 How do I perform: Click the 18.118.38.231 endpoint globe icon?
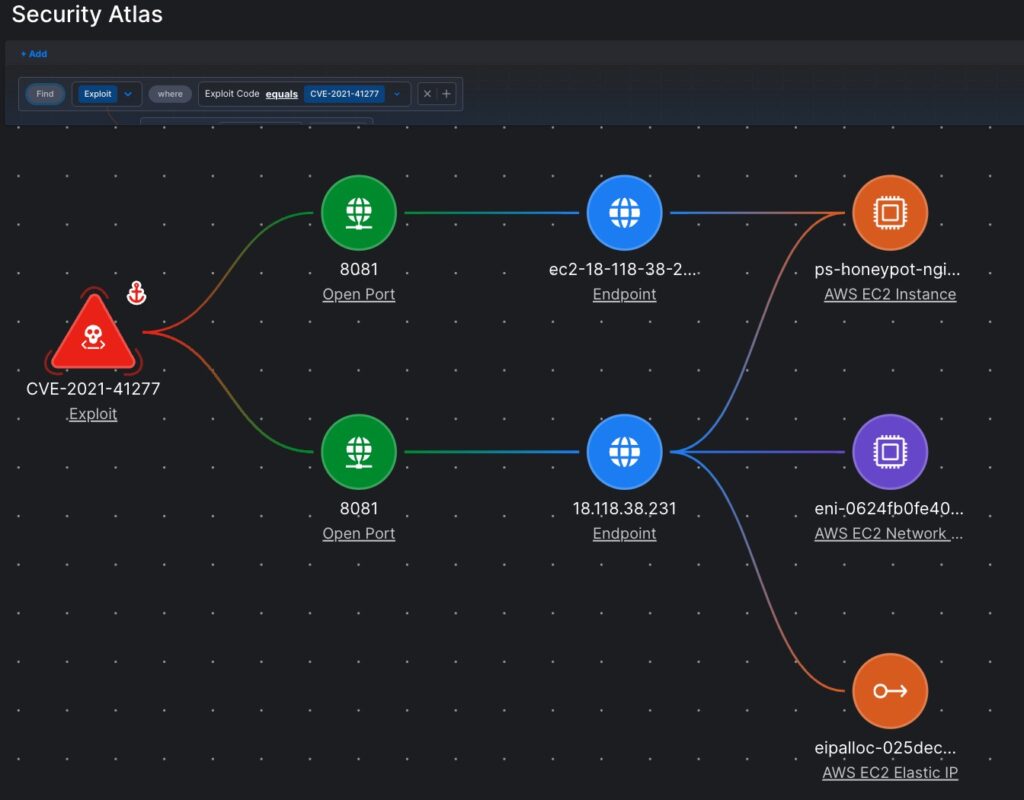pos(625,452)
